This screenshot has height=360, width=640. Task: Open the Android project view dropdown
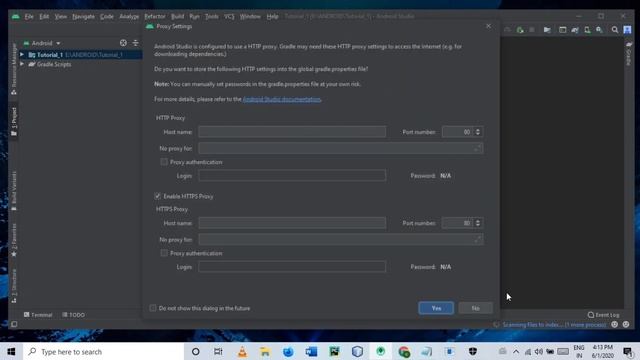click(x=42, y=43)
